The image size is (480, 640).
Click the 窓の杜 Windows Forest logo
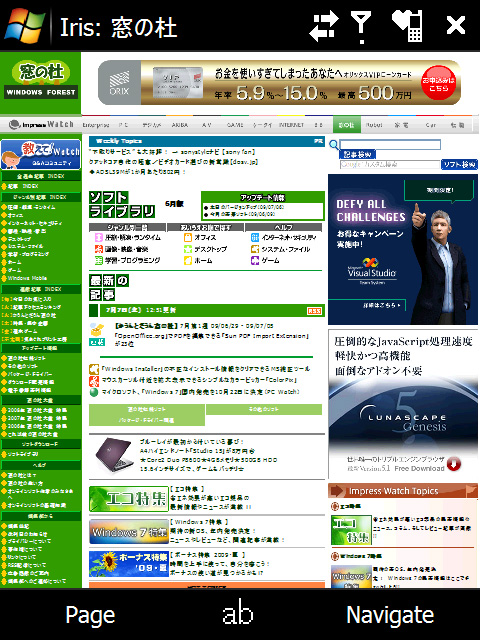(x=41, y=79)
